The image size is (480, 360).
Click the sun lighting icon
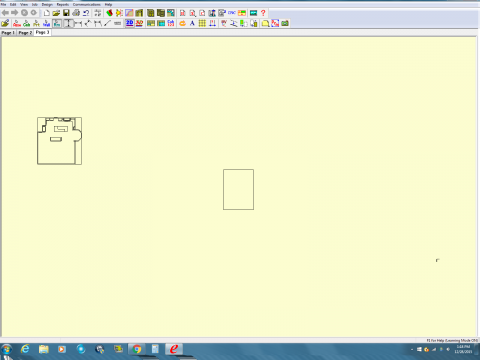point(119,13)
